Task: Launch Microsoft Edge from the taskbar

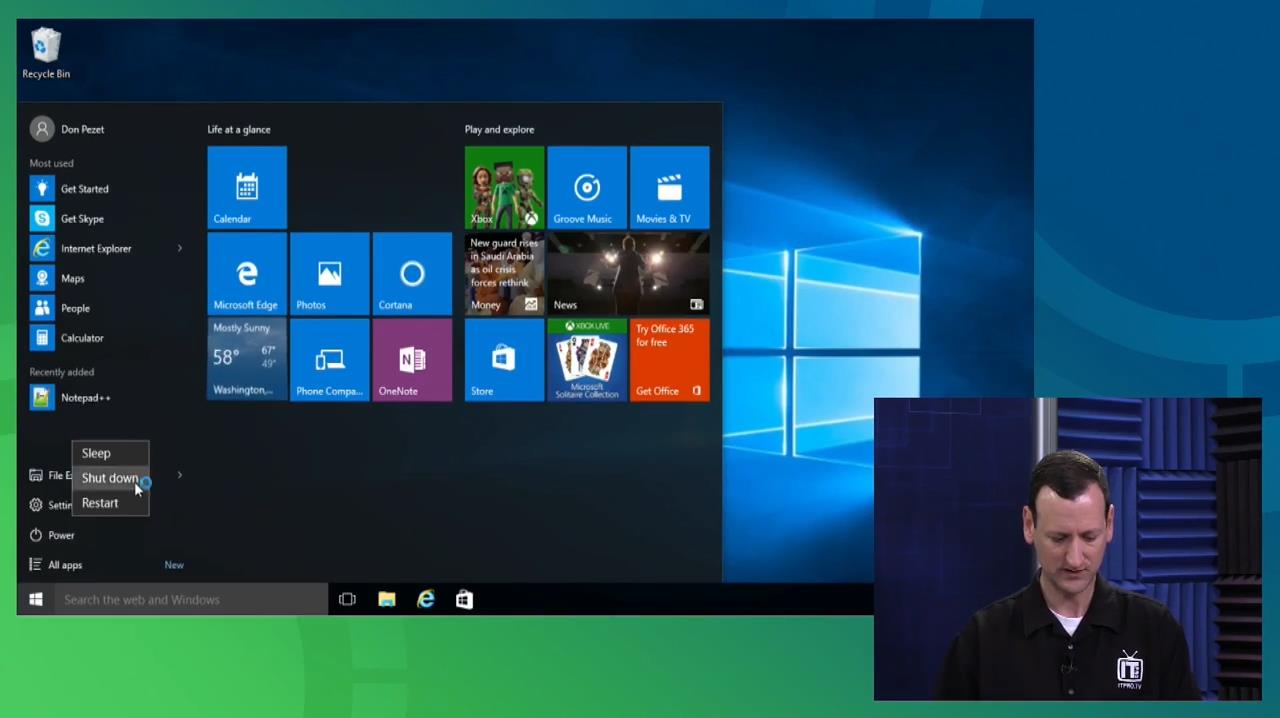Action: pyautogui.click(x=426, y=599)
